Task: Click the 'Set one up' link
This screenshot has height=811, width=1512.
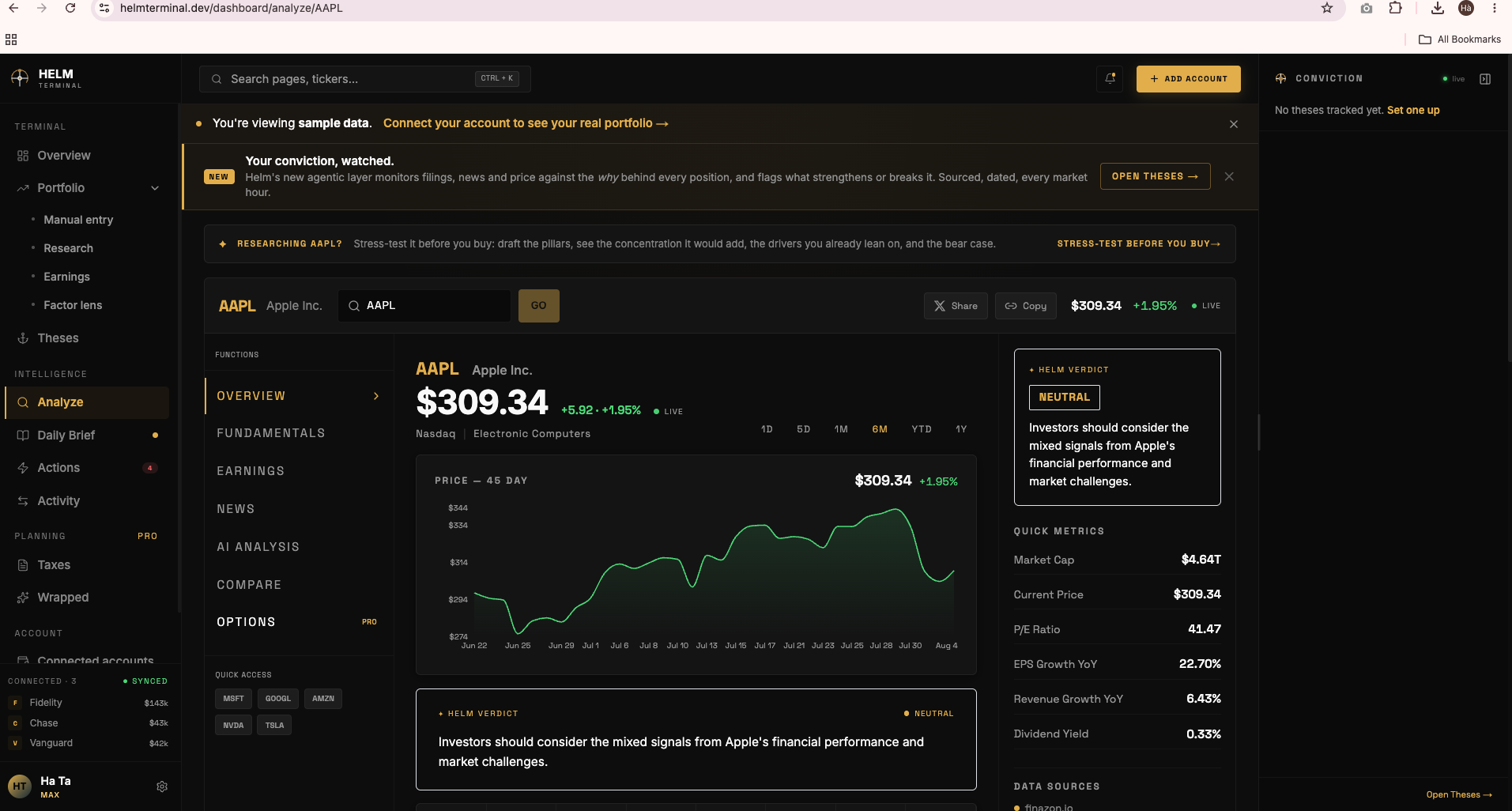Action: click(x=1413, y=110)
